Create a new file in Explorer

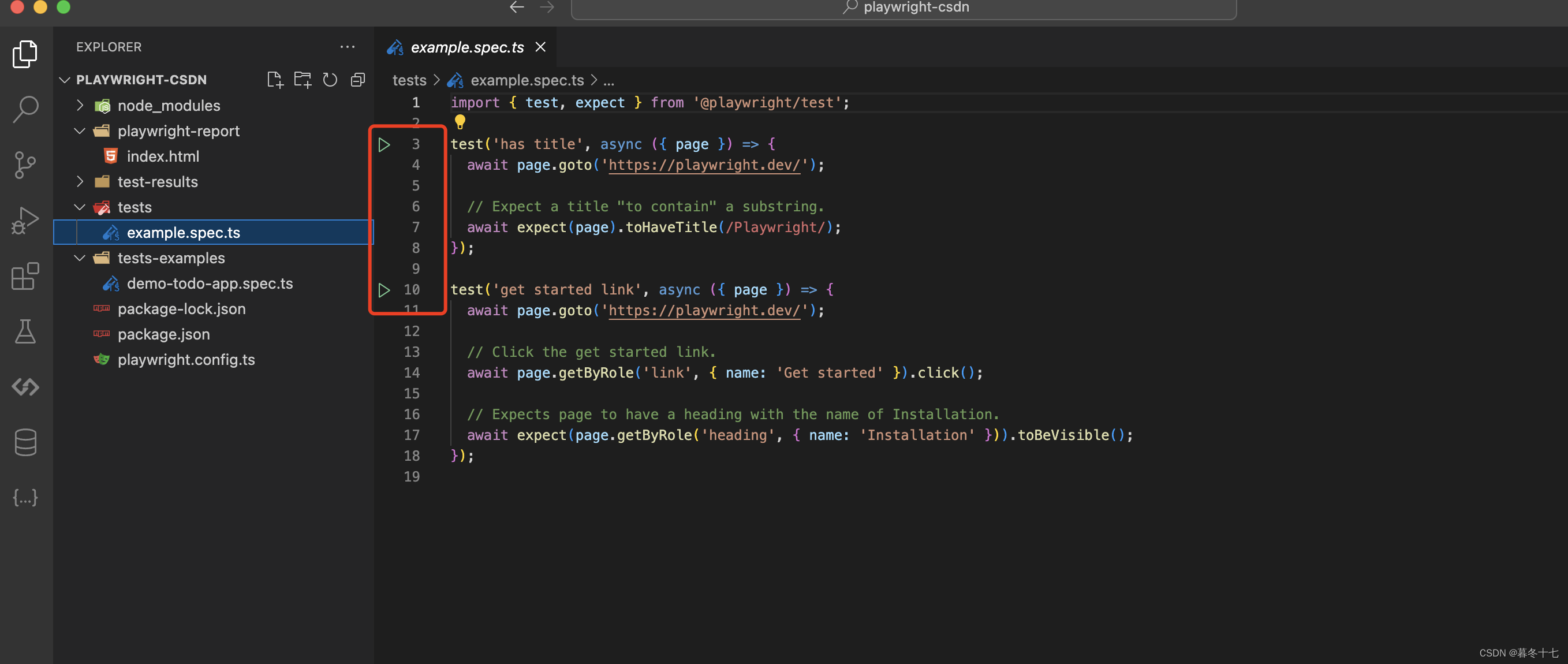pos(275,79)
